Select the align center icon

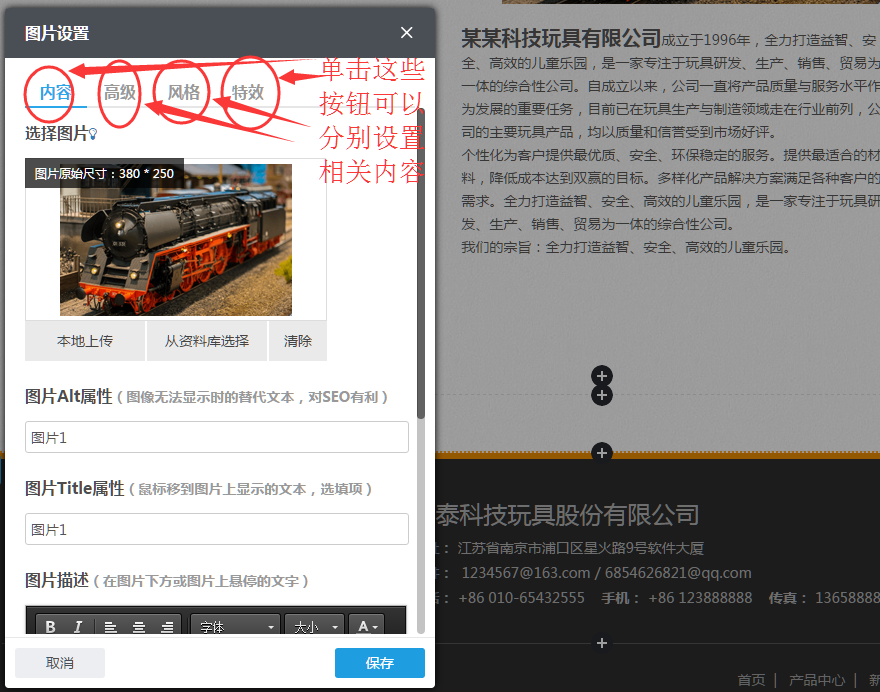(x=139, y=627)
